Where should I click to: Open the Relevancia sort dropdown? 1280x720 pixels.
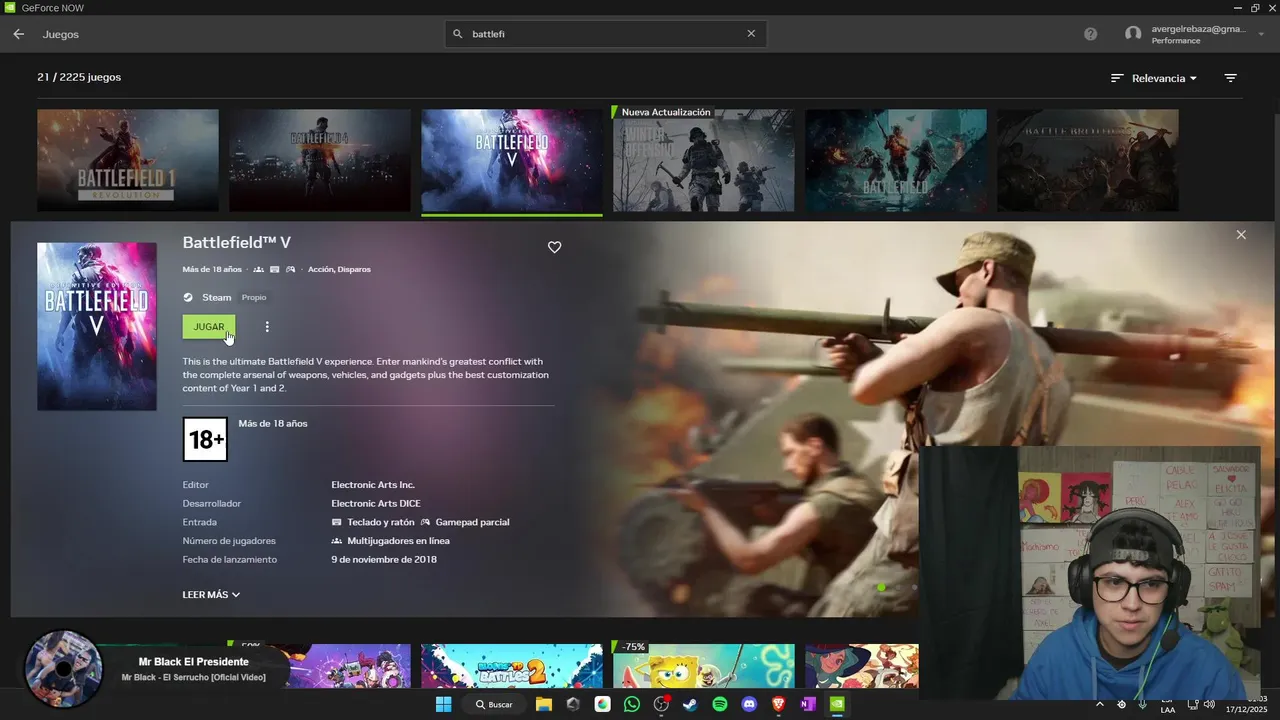pyautogui.click(x=1154, y=78)
